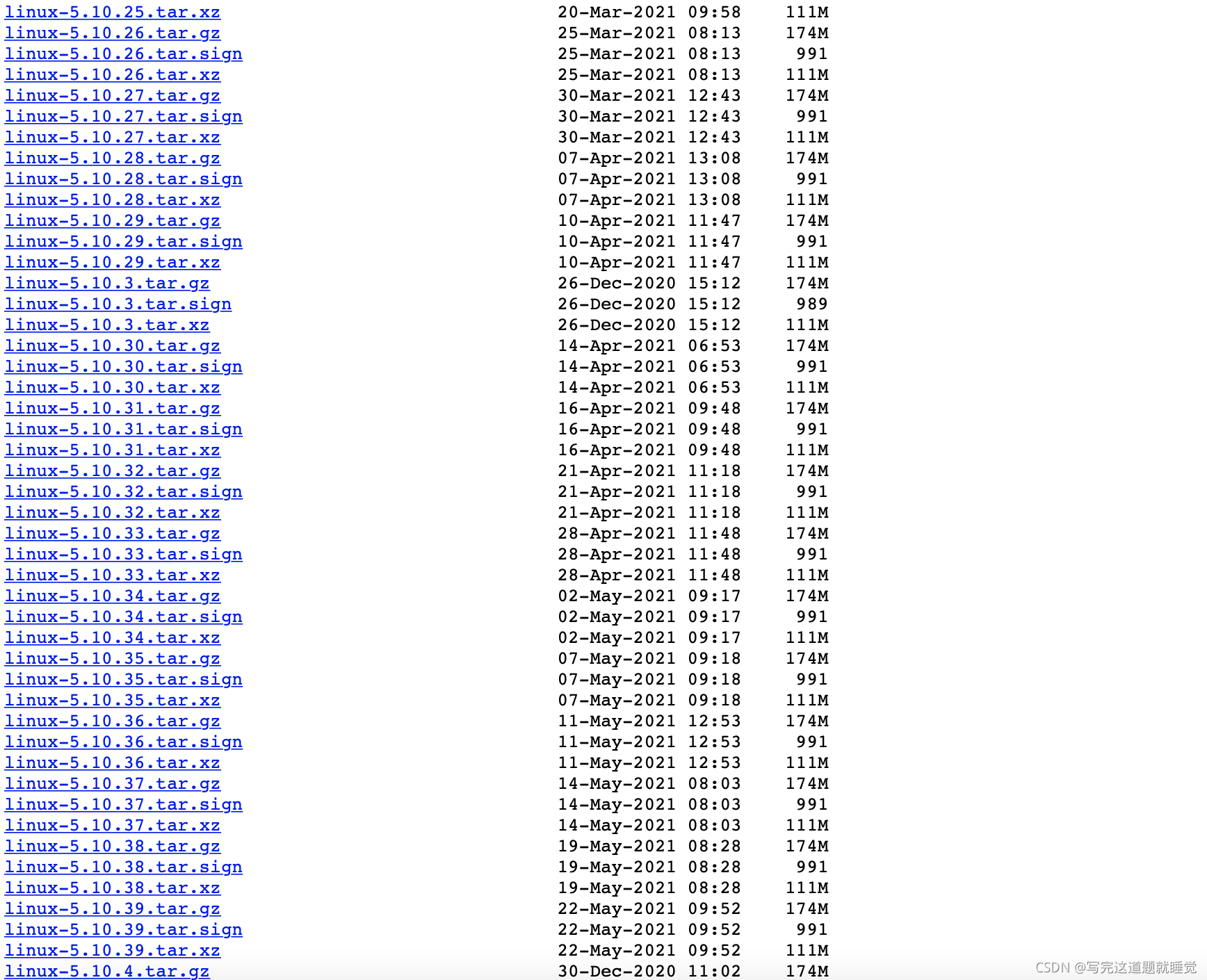1207x980 pixels.
Task: Click linux-5.10.39.tar.sign link
Action: (124, 930)
